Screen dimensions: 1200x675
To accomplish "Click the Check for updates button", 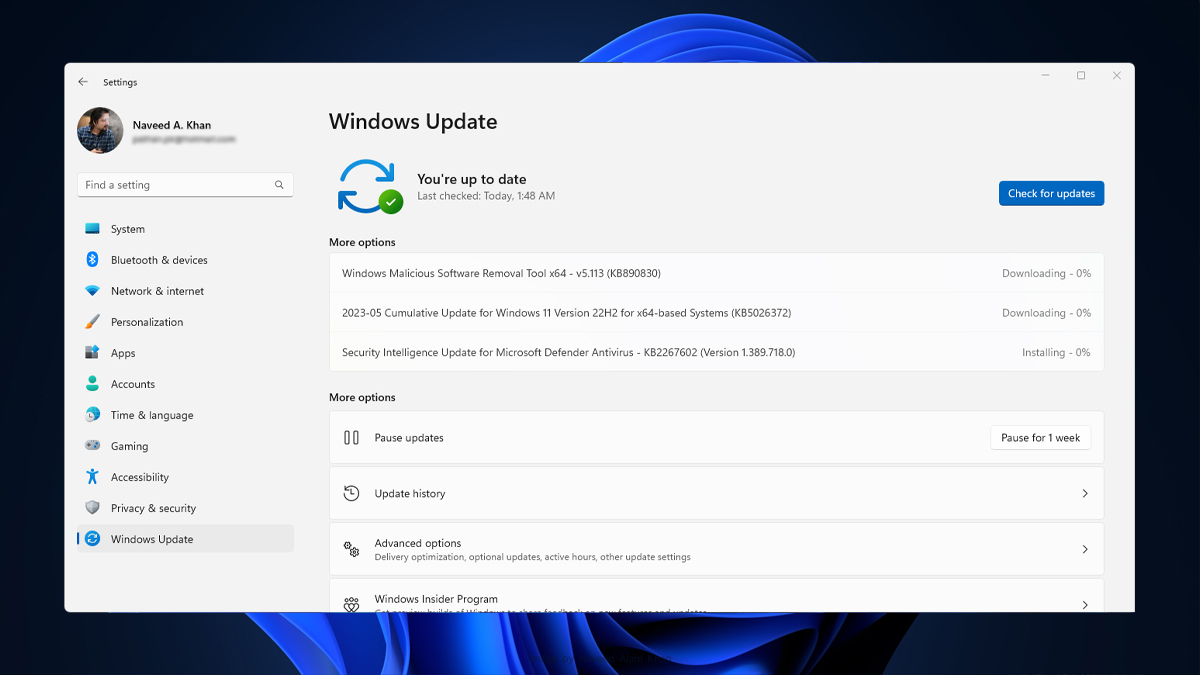I will point(1051,193).
